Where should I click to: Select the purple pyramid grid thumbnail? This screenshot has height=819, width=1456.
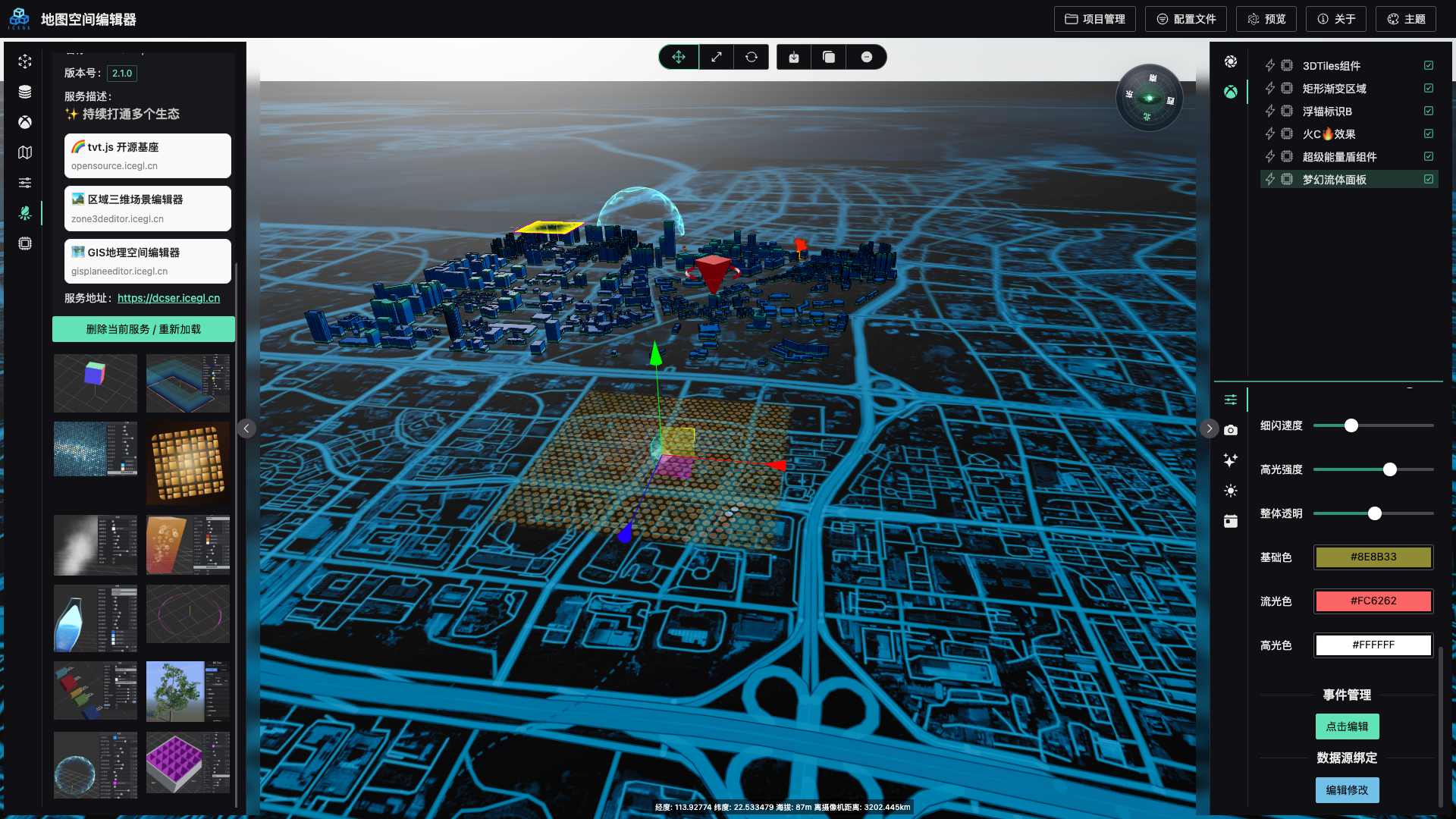(x=187, y=764)
